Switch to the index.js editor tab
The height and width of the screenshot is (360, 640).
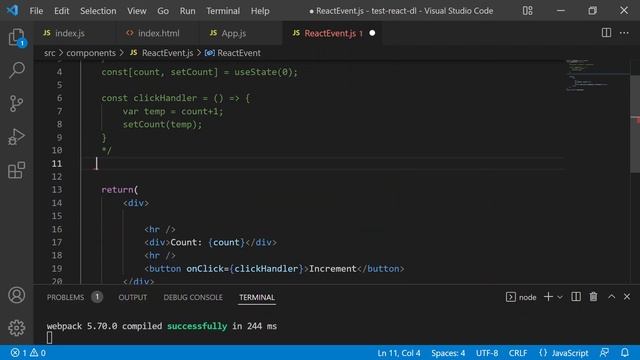pyautogui.click(x=74, y=33)
